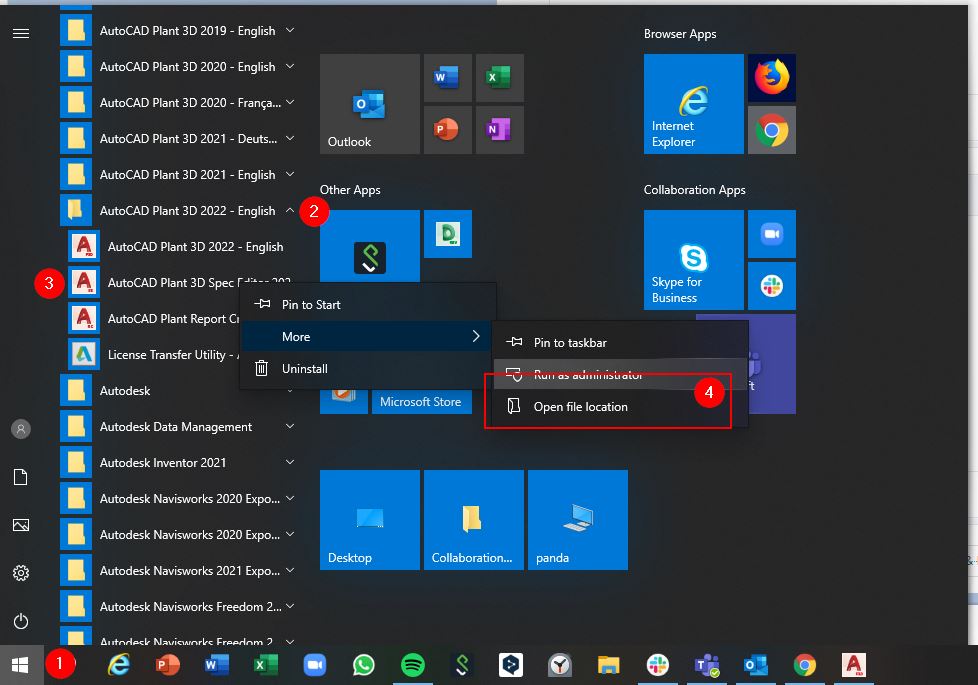Open Spotify from the taskbar

tap(411, 665)
